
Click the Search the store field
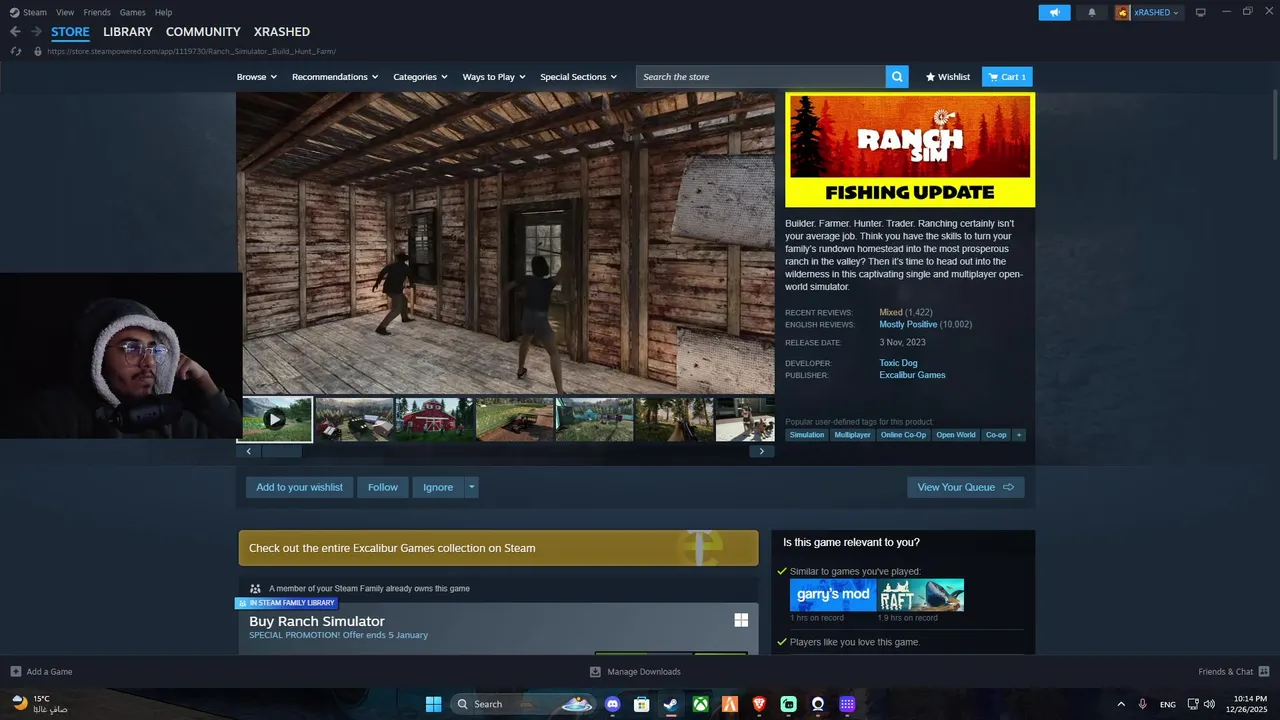point(761,77)
